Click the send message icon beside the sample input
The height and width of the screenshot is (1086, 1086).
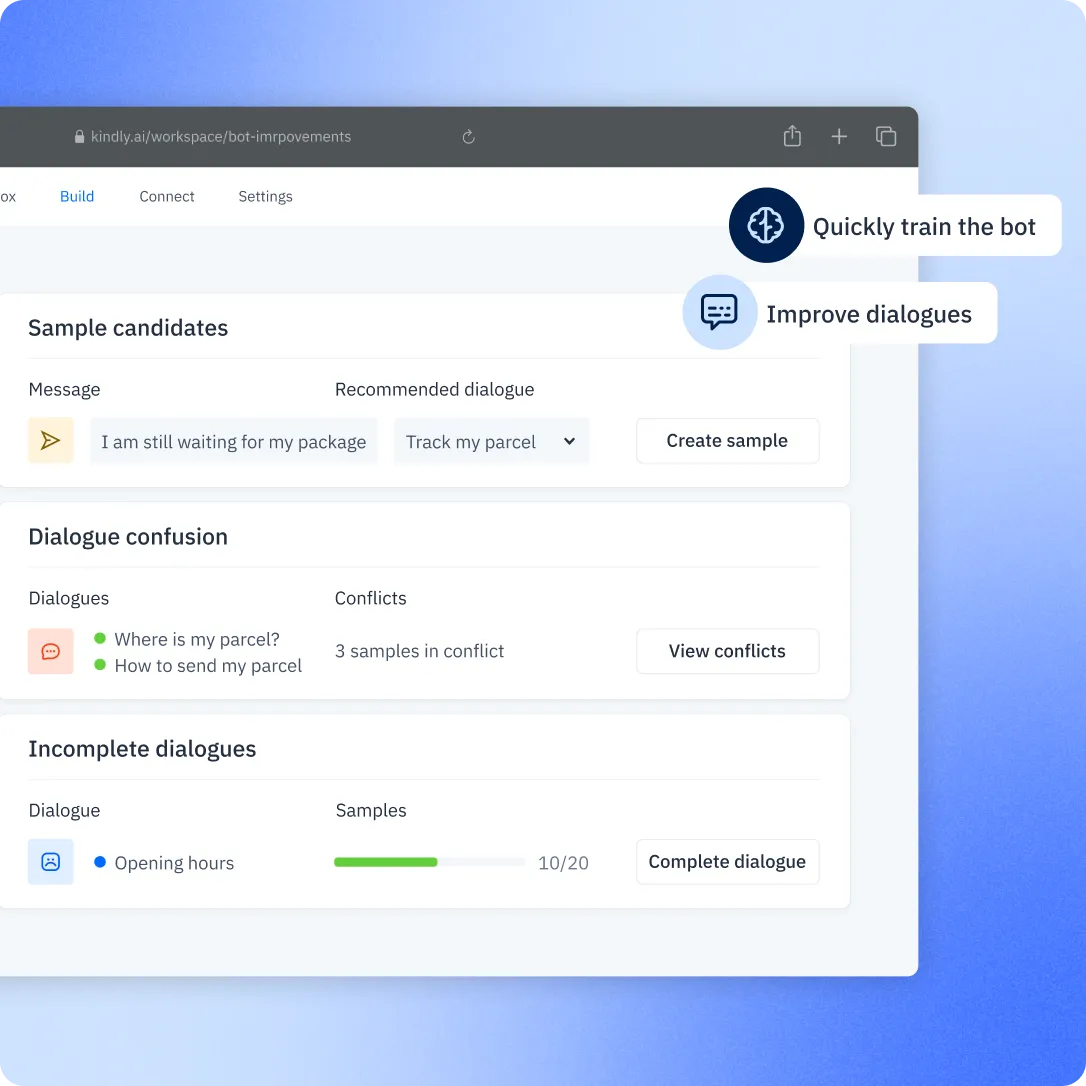[50, 440]
